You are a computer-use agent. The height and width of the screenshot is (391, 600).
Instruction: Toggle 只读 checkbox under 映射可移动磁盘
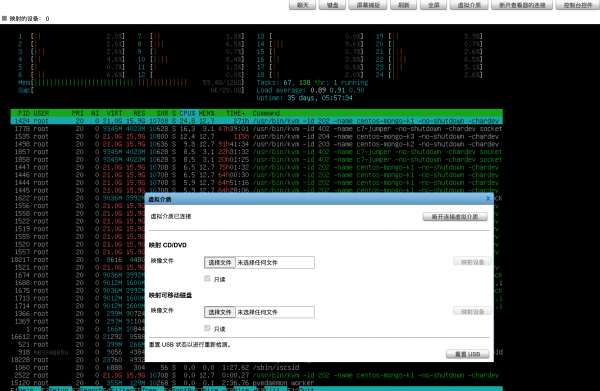207,328
